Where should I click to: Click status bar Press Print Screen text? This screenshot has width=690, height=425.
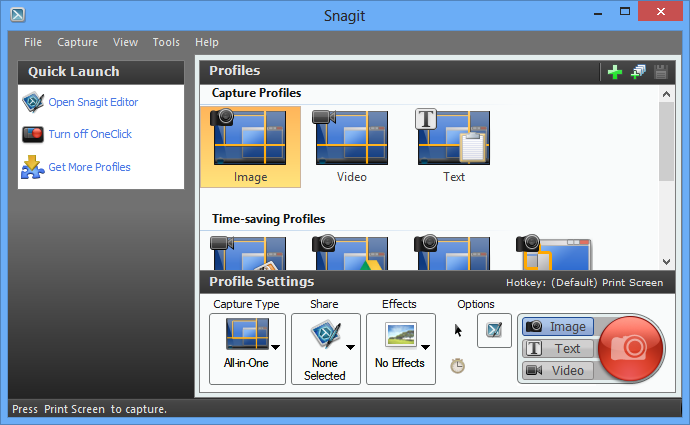pyautogui.click(x=89, y=409)
